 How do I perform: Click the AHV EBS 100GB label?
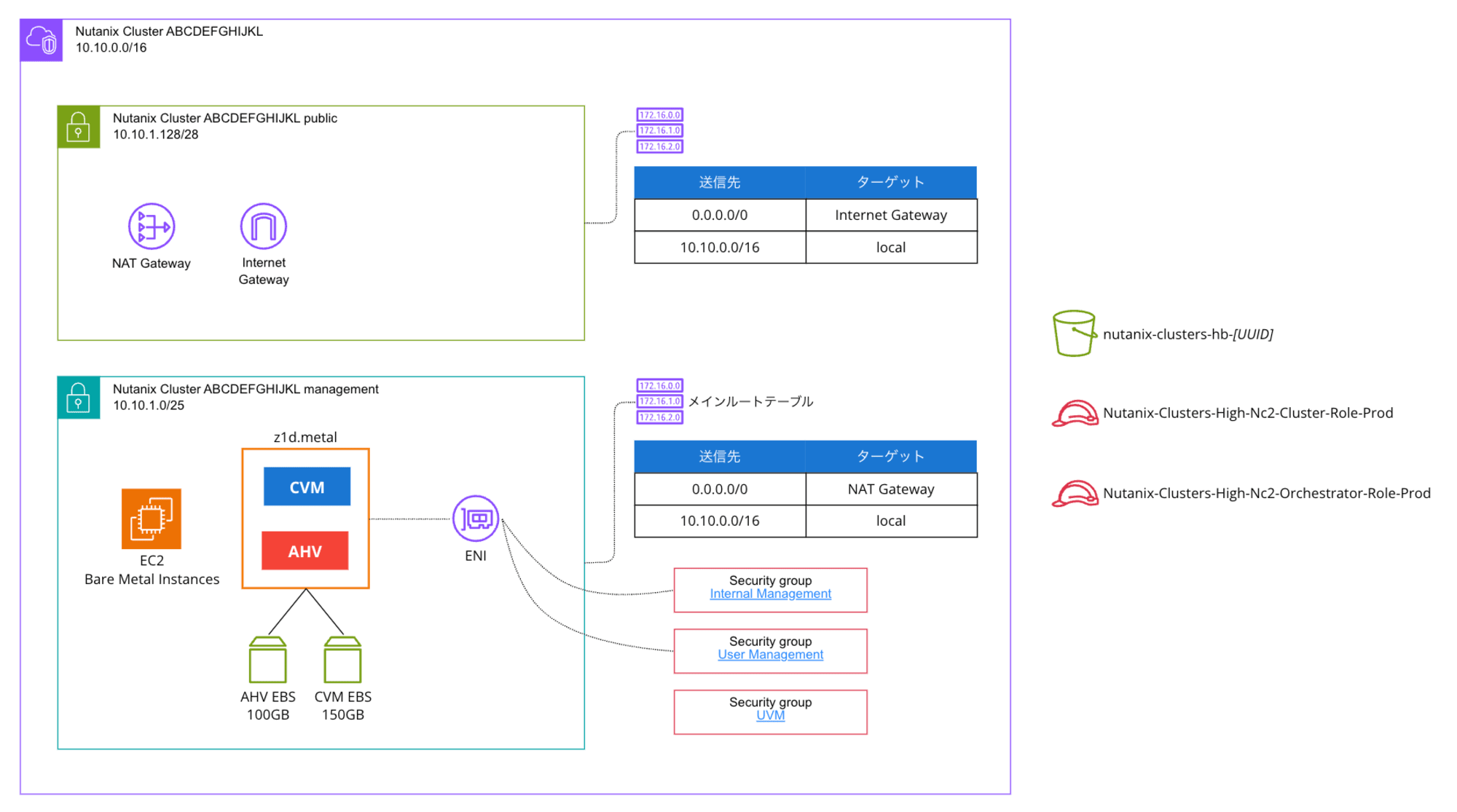tap(268, 706)
